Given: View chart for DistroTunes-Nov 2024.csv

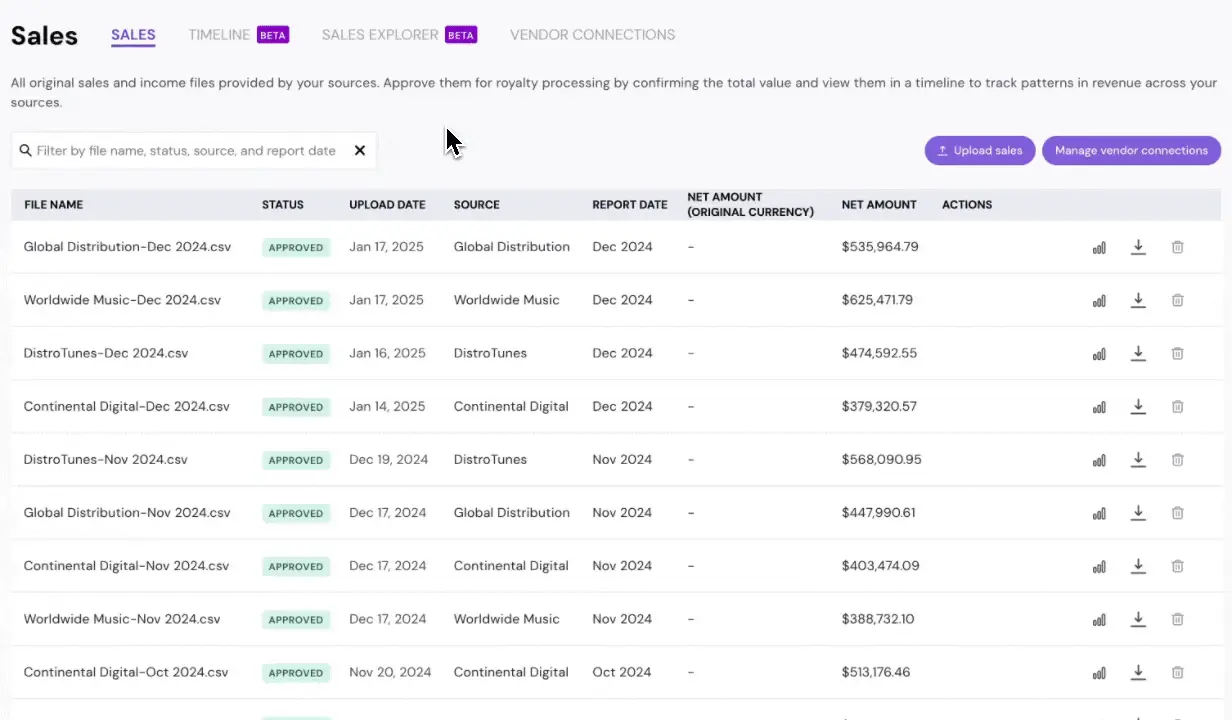Looking at the screenshot, I should 1099,460.
